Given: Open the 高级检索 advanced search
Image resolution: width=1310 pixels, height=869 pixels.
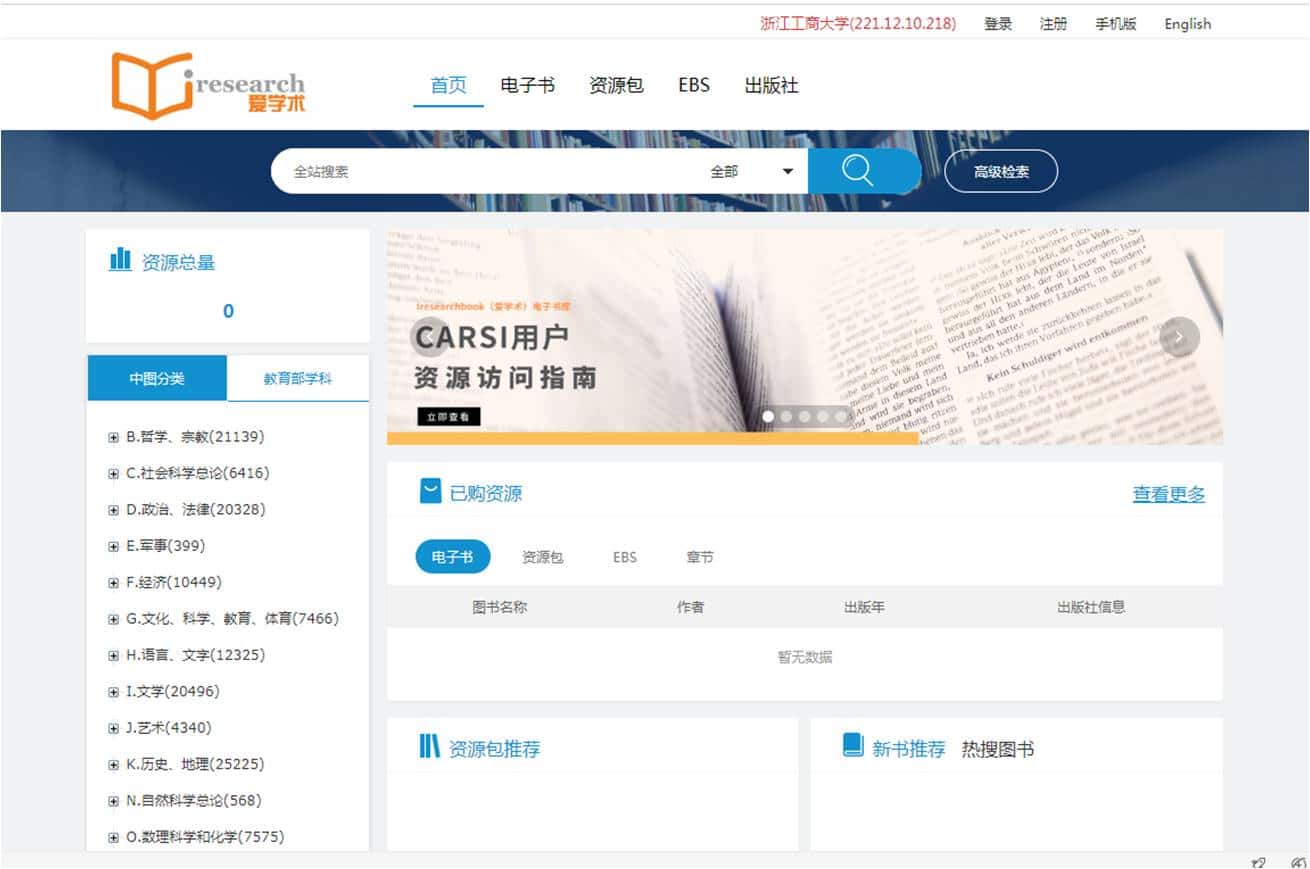Looking at the screenshot, I should [1000, 172].
